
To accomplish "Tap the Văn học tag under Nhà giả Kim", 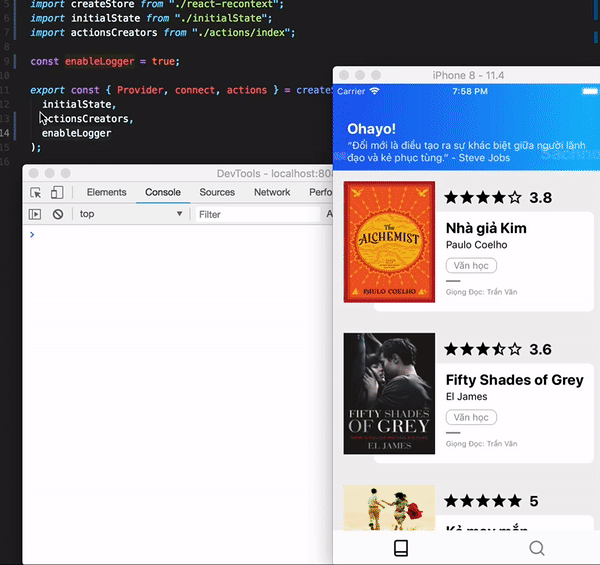I will (x=471, y=265).
